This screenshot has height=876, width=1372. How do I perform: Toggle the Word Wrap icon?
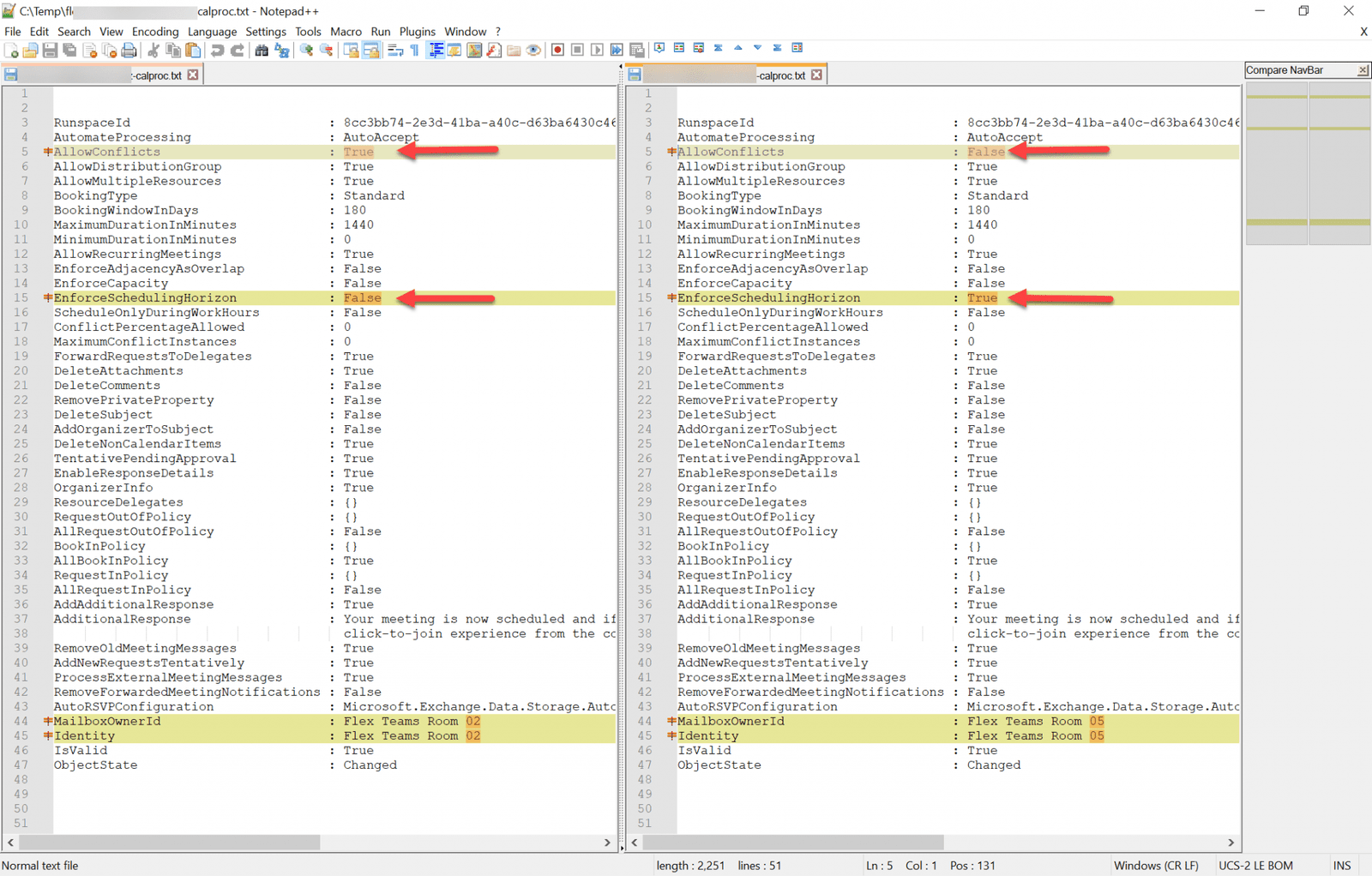(x=394, y=50)
